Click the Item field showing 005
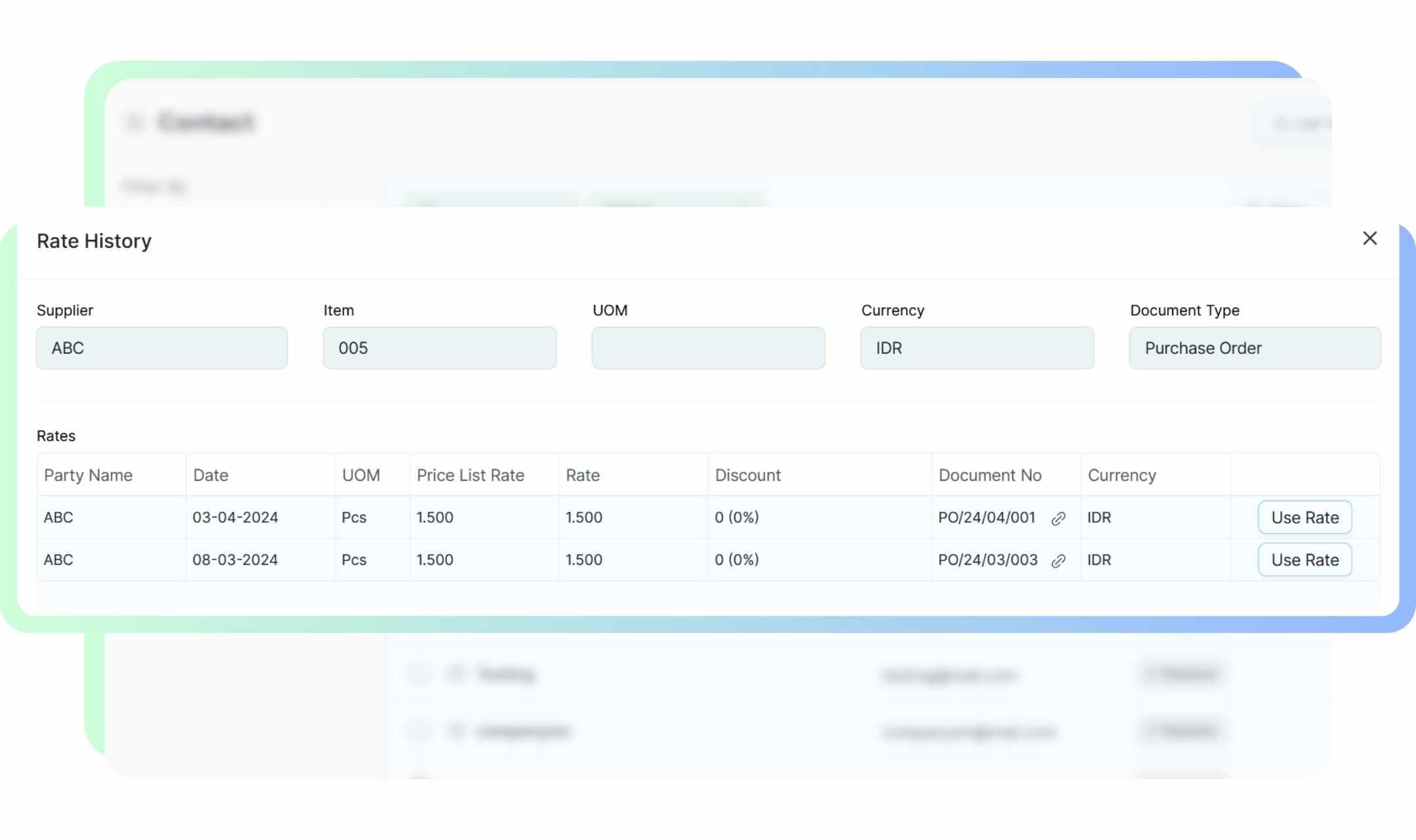 [439, 348]
